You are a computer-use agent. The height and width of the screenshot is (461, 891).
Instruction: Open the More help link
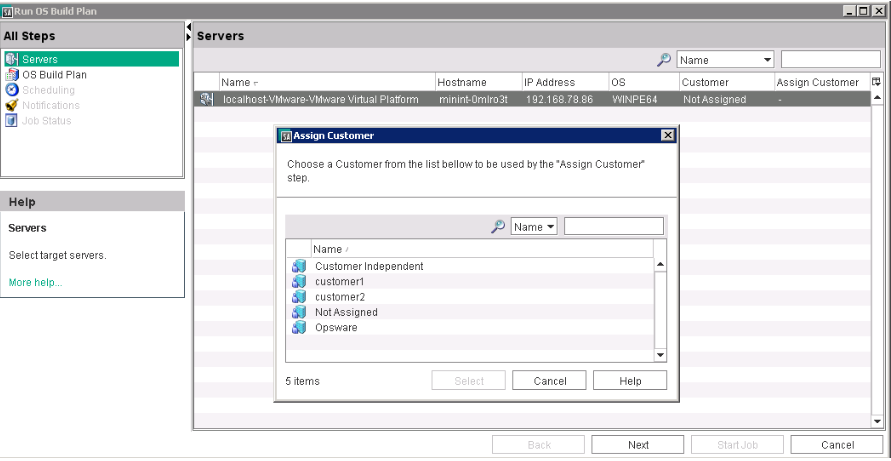point(35,283)
